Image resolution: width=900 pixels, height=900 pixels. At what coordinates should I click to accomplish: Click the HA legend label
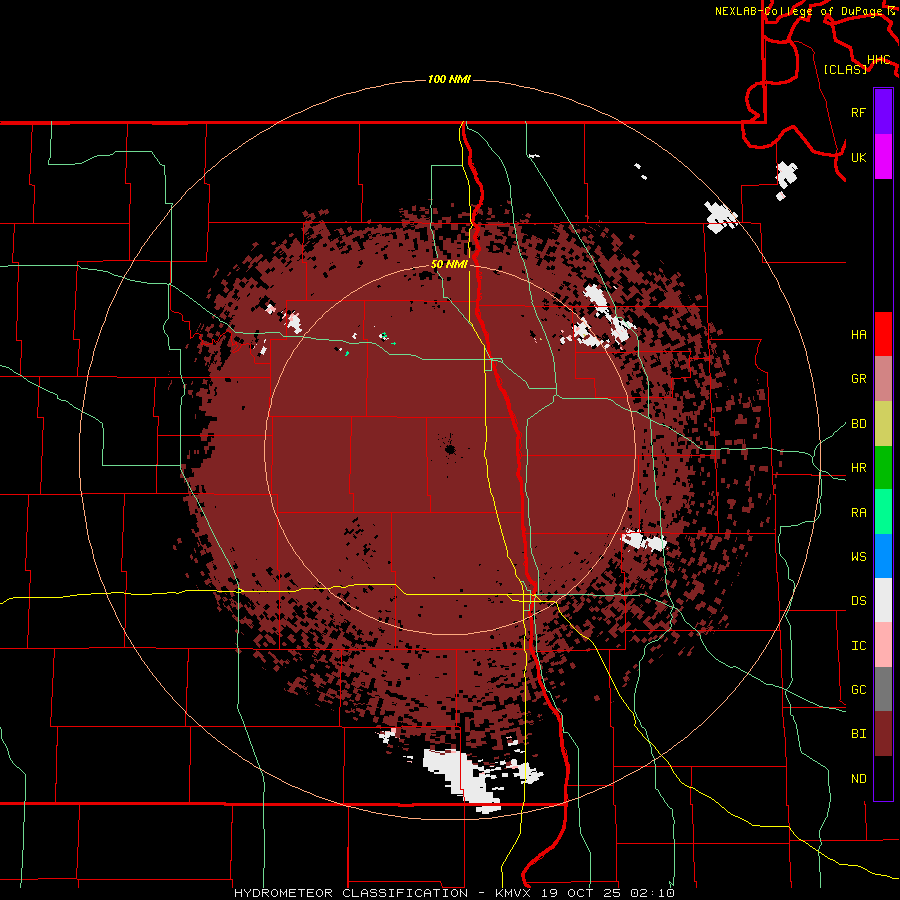(x=858, y=335)
